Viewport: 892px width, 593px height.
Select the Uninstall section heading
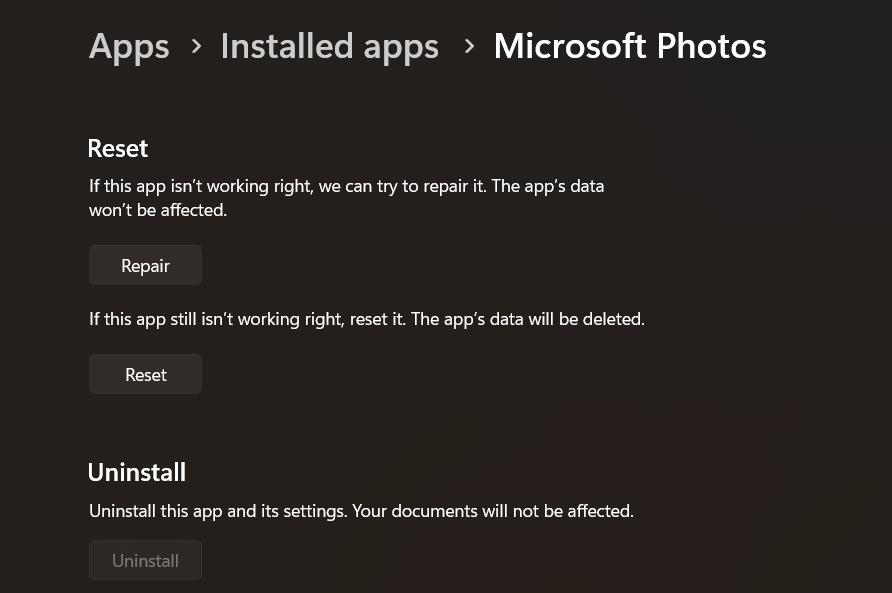(x=137, y=472)
